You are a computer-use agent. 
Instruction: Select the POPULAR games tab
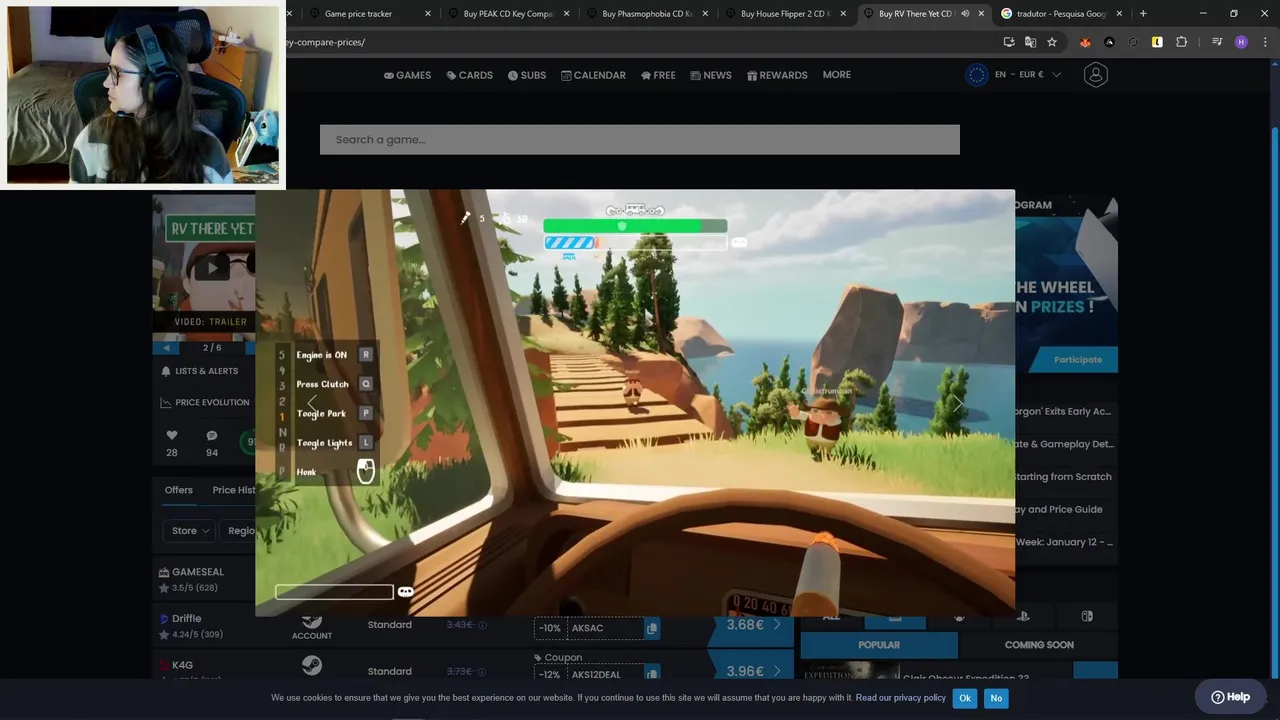click(879, 645)
